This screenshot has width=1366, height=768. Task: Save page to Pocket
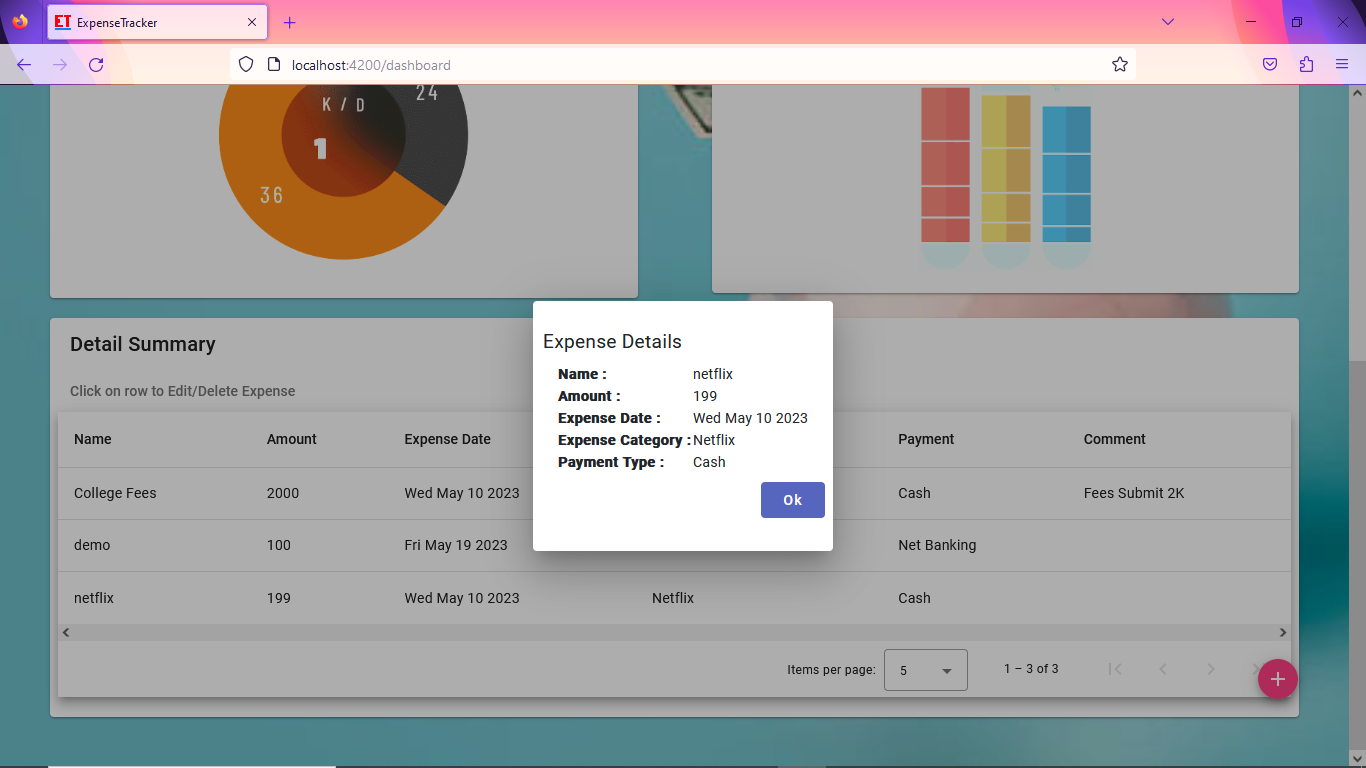point(1269,64)
